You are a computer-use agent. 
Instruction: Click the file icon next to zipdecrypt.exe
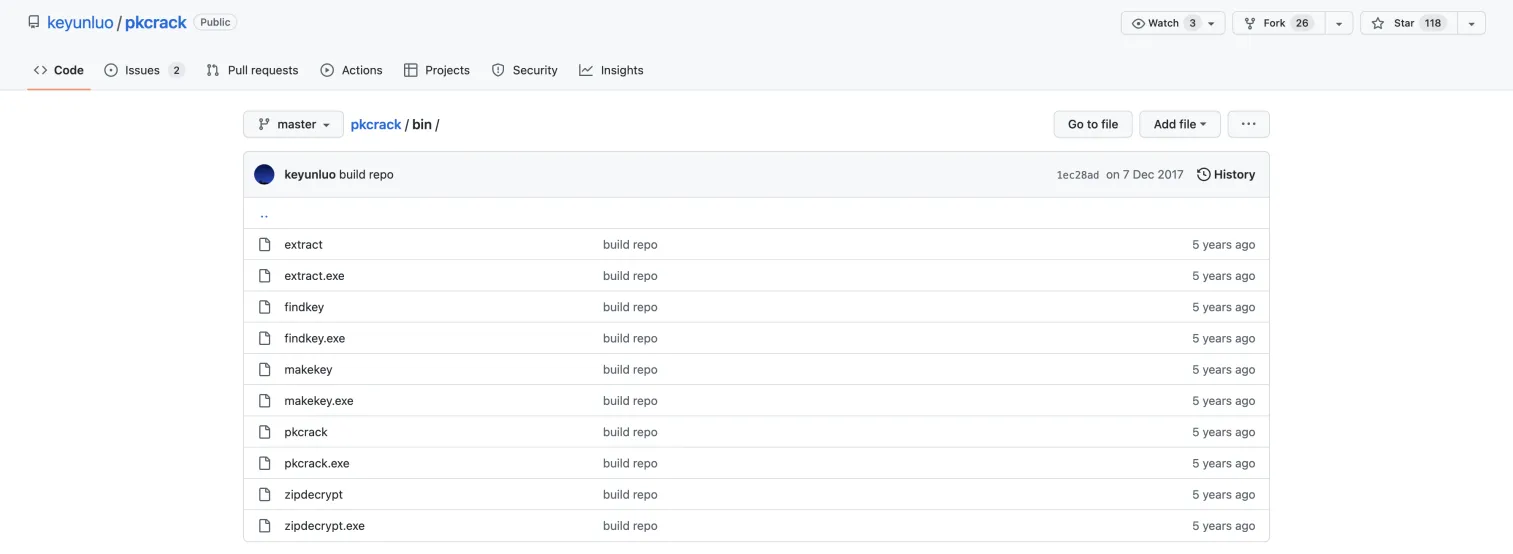coord(264,525)
